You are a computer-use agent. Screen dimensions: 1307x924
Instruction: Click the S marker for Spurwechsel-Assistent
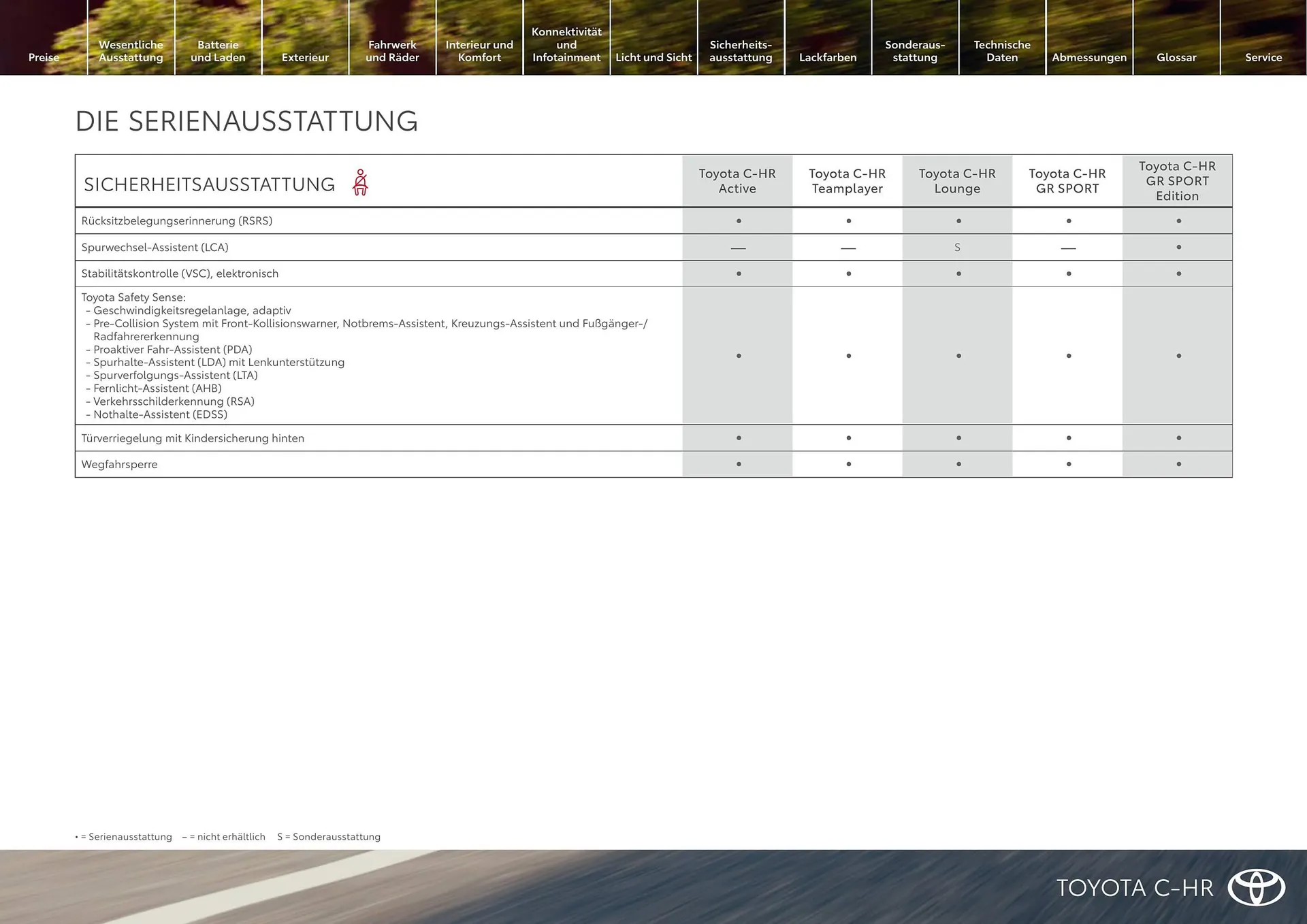coord(957,247)
